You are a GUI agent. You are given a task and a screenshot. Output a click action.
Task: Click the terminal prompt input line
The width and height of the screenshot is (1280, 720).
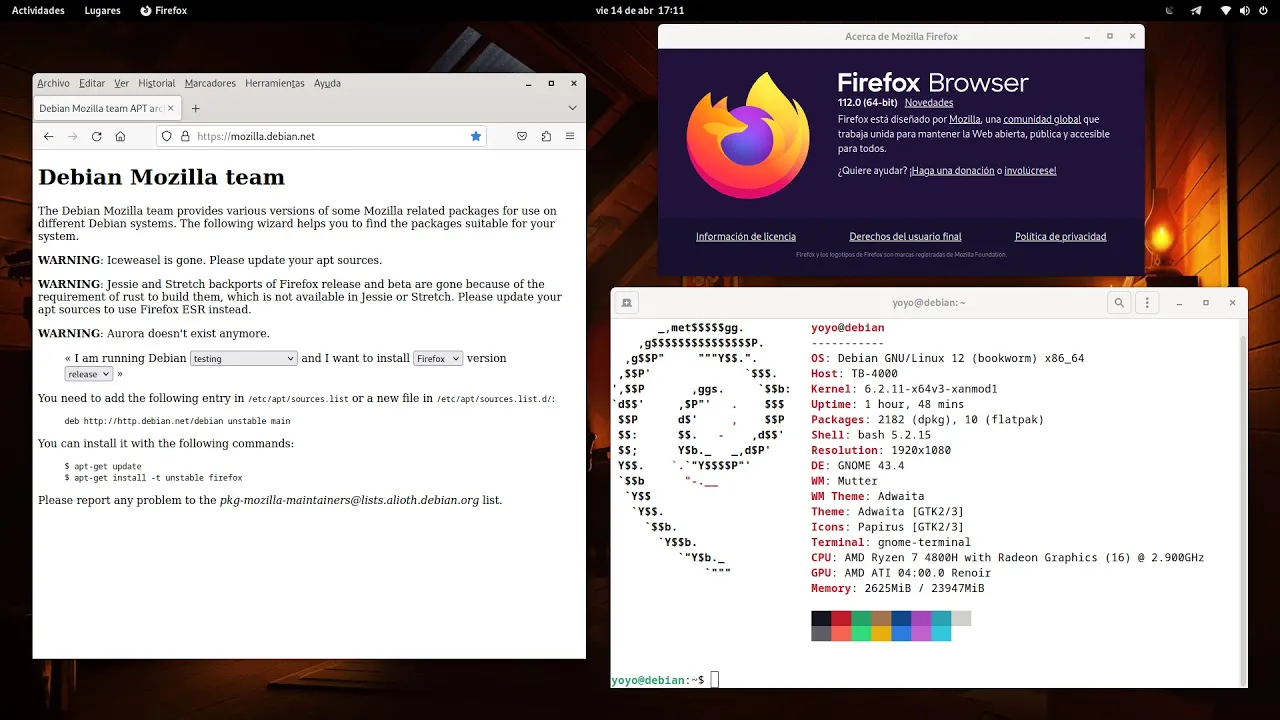pos(715,680)
